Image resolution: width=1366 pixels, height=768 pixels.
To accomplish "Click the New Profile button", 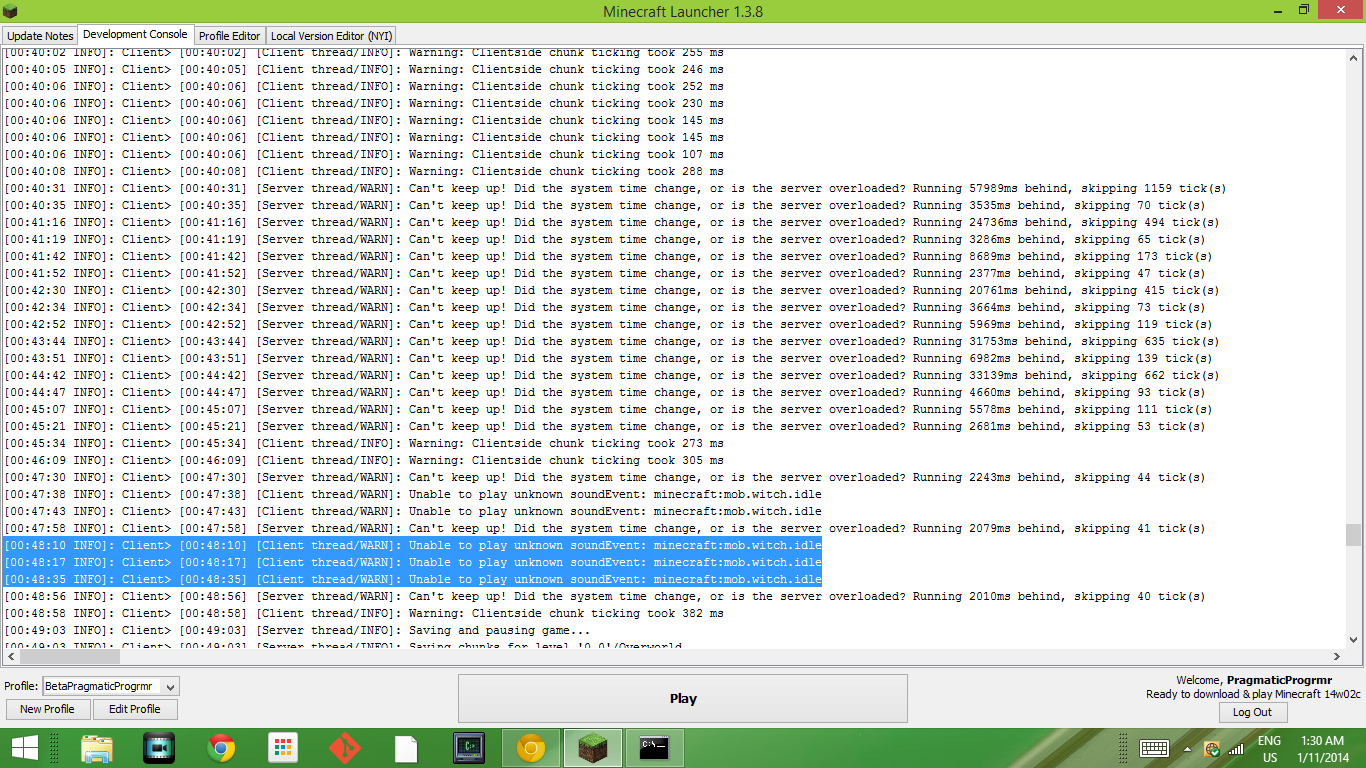I will pyautogui.click(x=47, y=709).
